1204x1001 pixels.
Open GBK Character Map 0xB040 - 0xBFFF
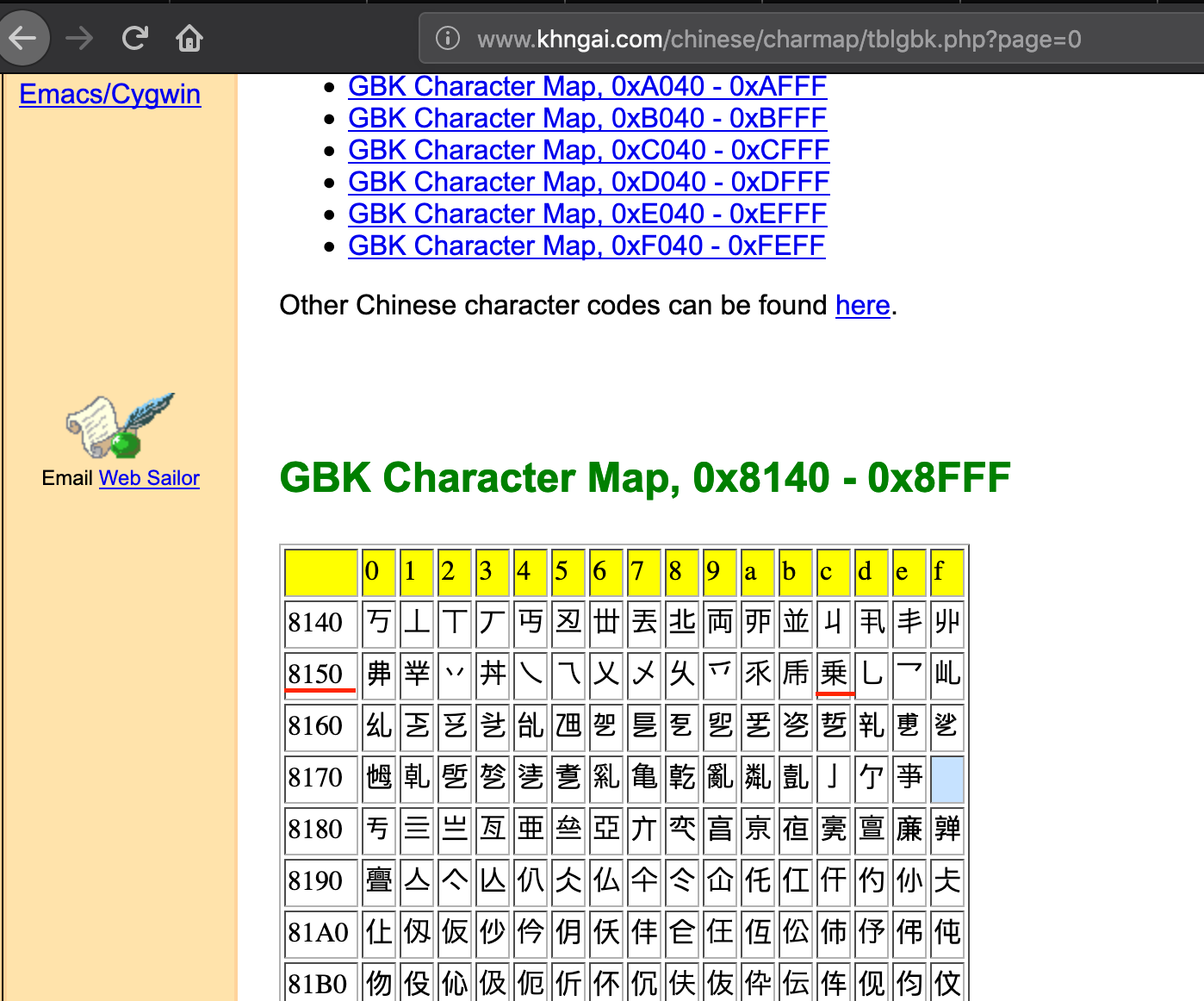pos(587,118)
